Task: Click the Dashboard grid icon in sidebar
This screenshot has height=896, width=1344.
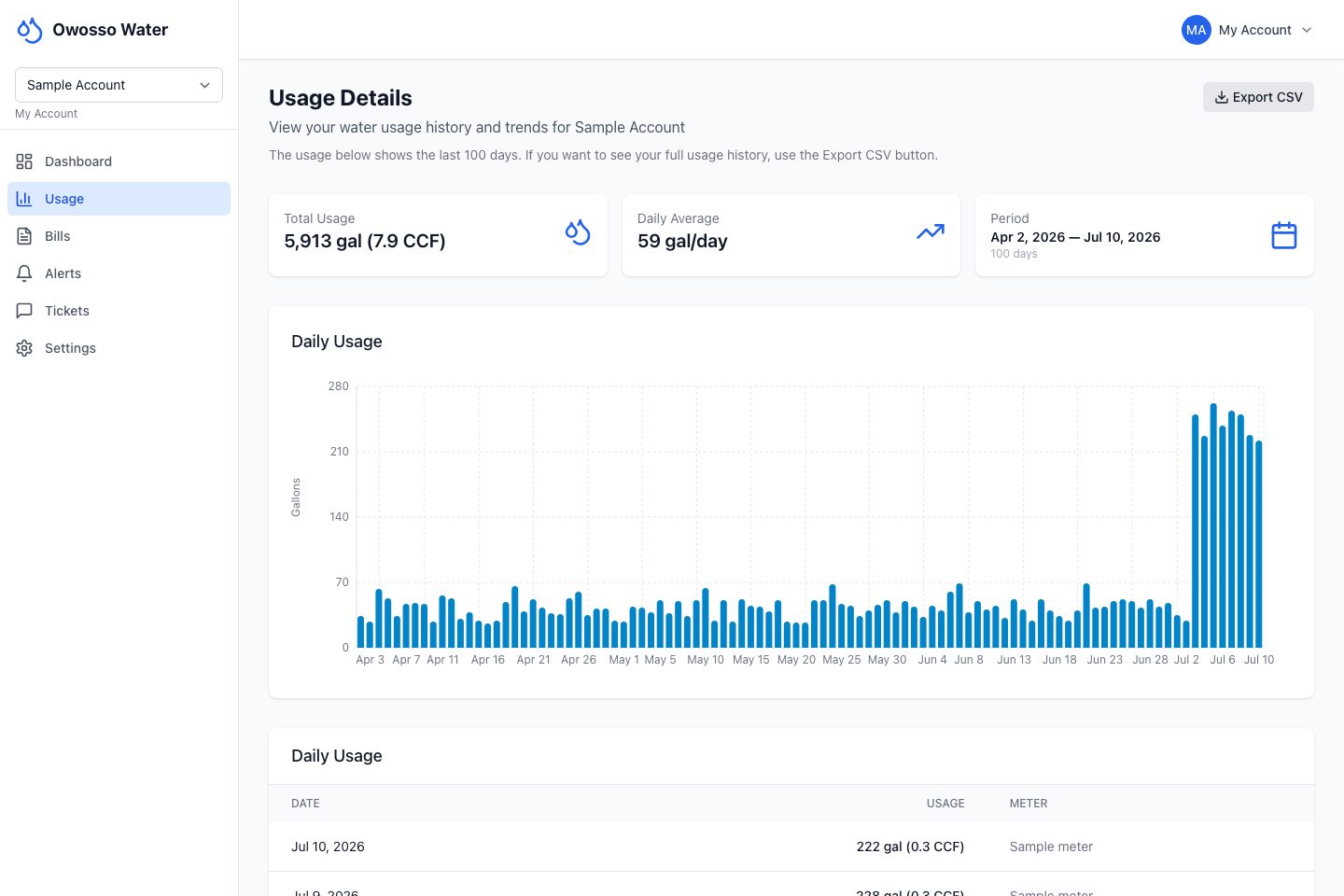Action: click(x=24, y=161)
